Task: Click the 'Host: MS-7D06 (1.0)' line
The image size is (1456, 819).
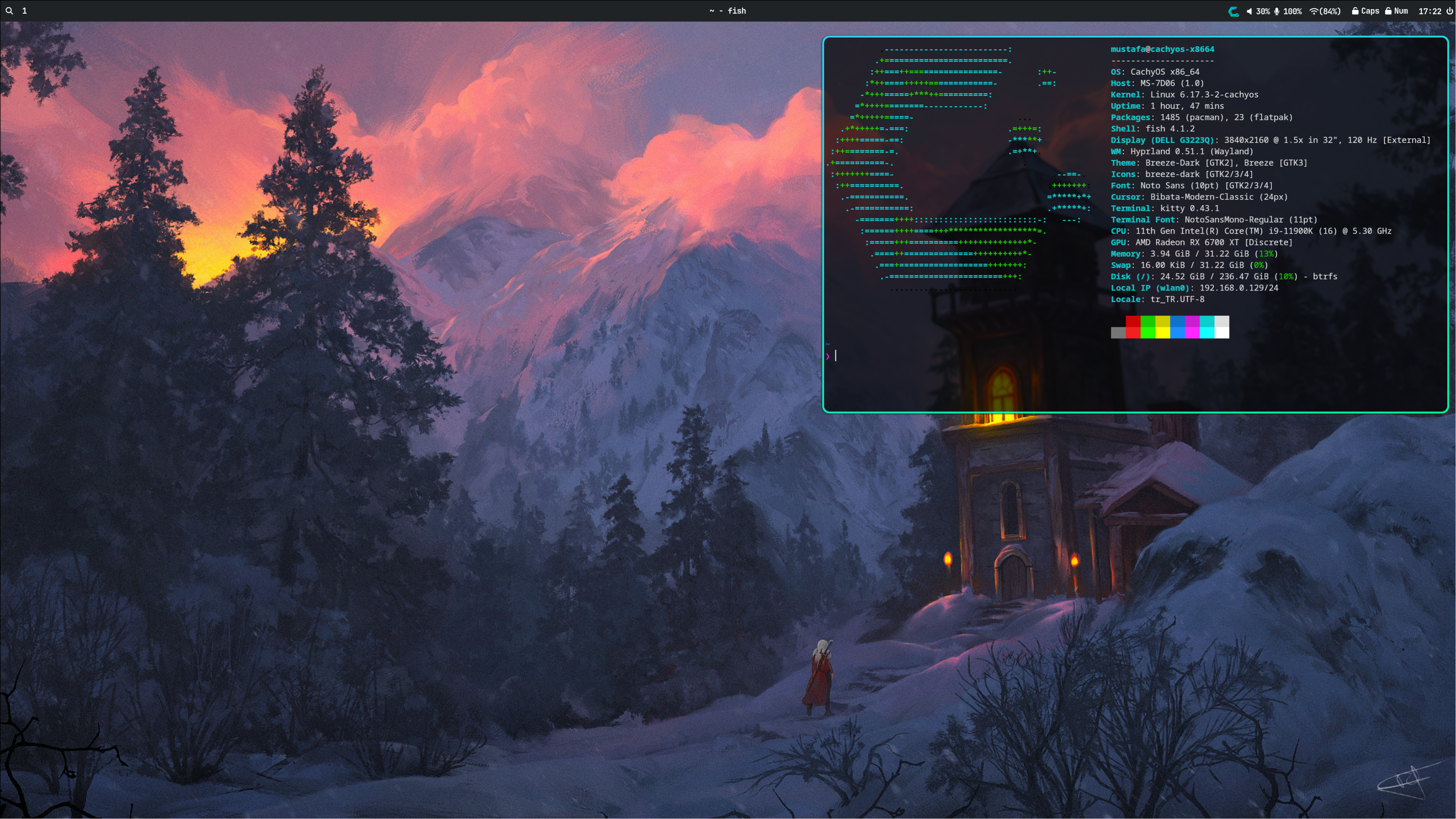Action: click(x=1157, y=83)
